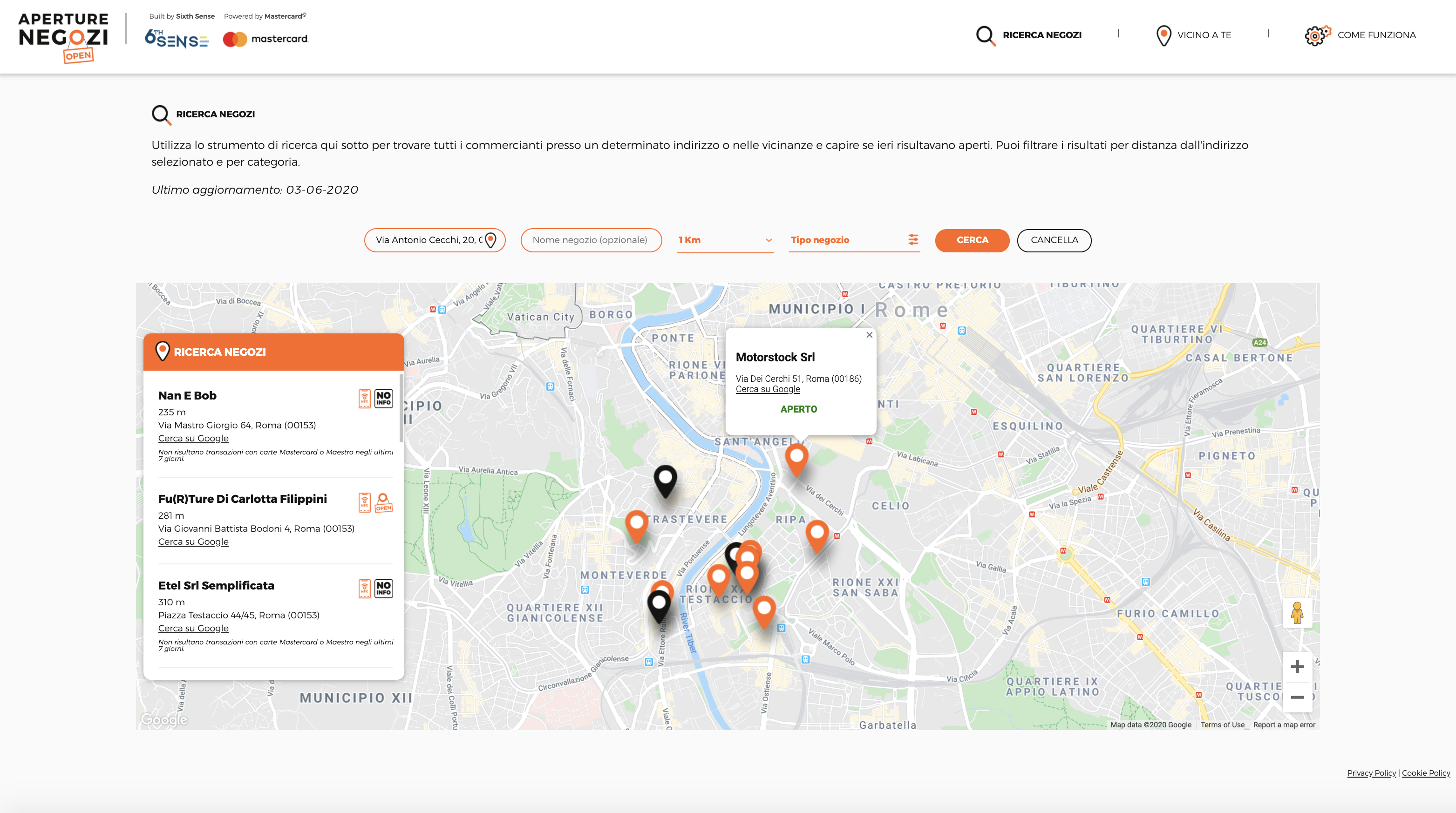The width and height of the screenshot is (1456, 813).
Task: Click NFC icon for Etel Srl Semplificata
Action: pos(365,589)
